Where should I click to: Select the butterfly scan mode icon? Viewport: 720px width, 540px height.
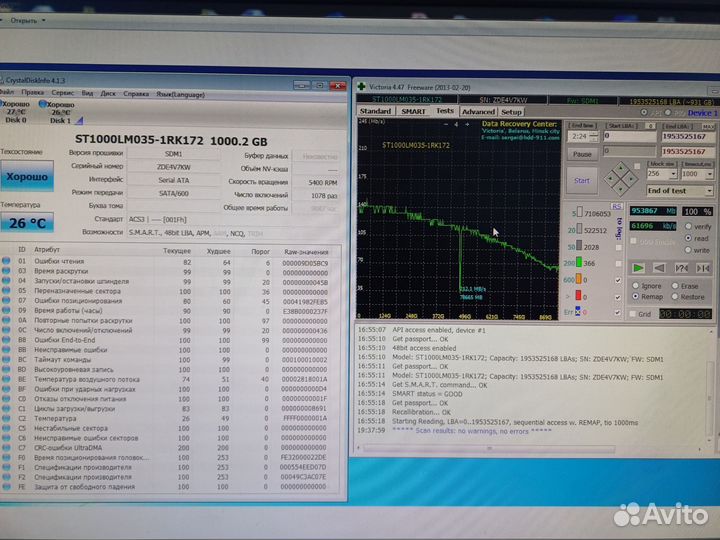pos(703,268)
